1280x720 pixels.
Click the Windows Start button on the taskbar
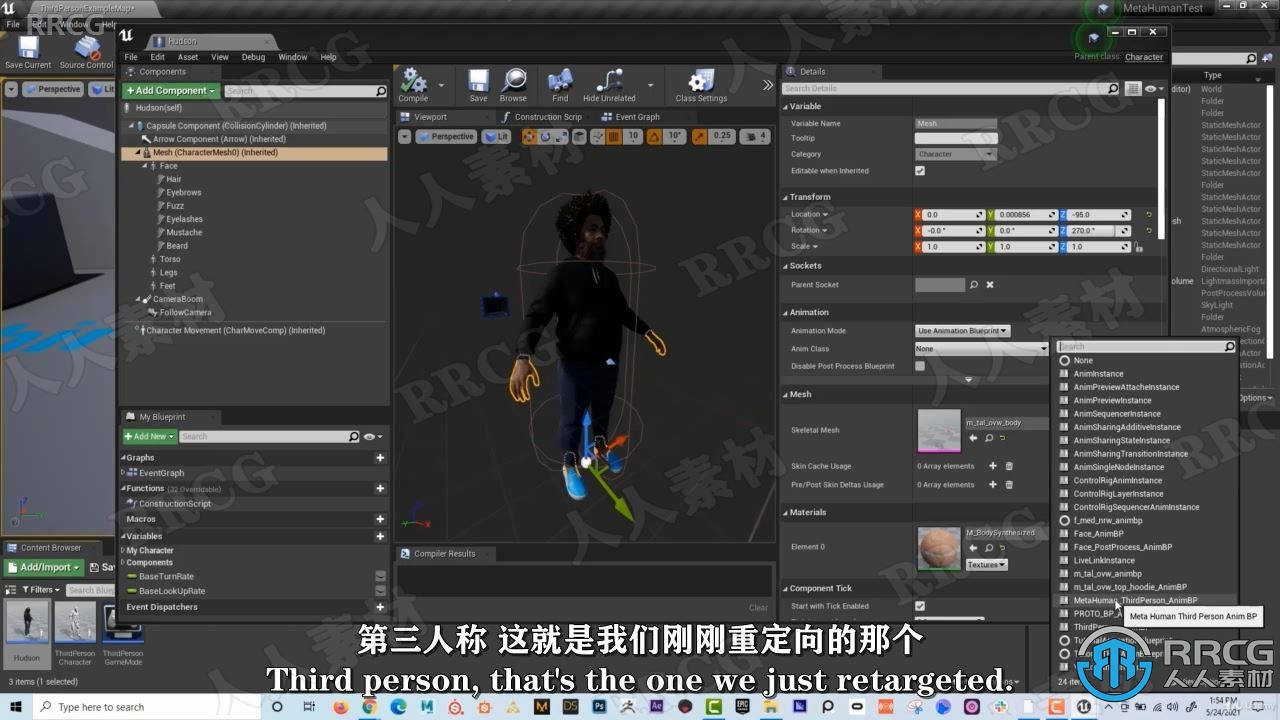pos(16,707)
